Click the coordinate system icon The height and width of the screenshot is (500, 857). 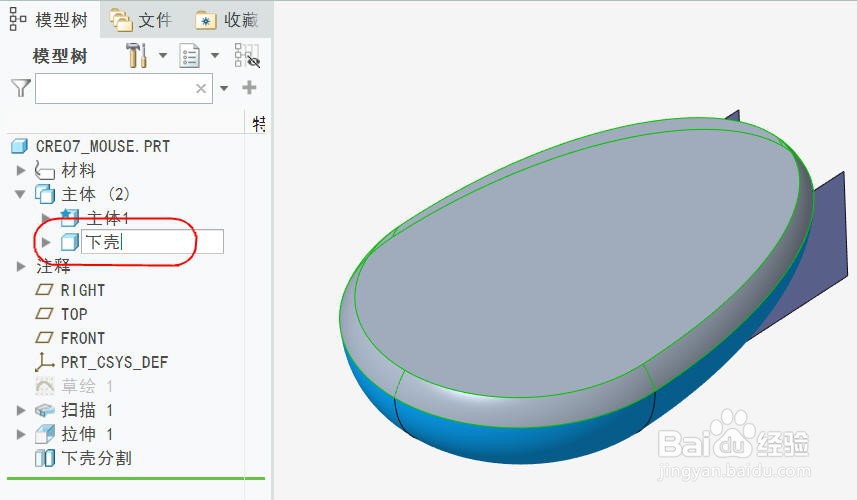(x=44, y=362)
